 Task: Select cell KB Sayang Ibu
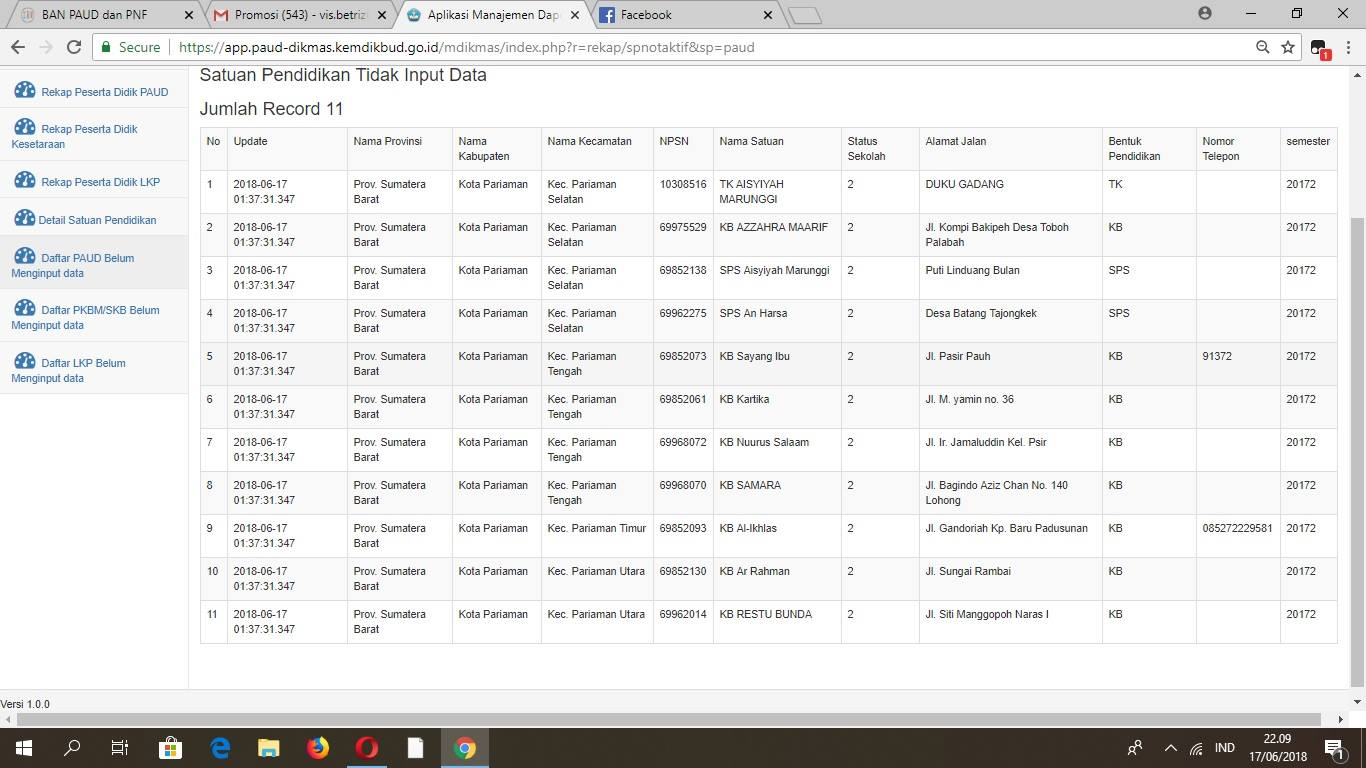pyautogui.click(x=777, y=364)
